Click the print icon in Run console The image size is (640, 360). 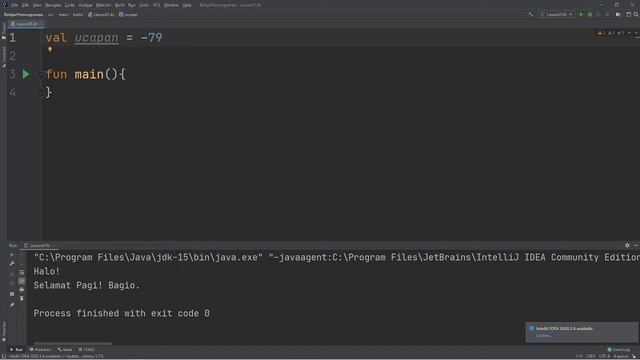[22, 290]
